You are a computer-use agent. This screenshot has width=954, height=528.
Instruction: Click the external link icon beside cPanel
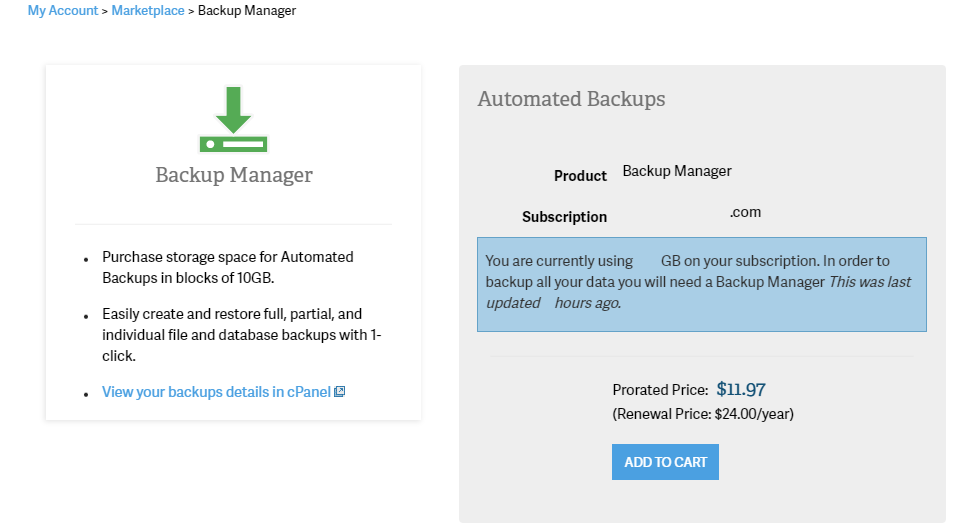point(340,392)
